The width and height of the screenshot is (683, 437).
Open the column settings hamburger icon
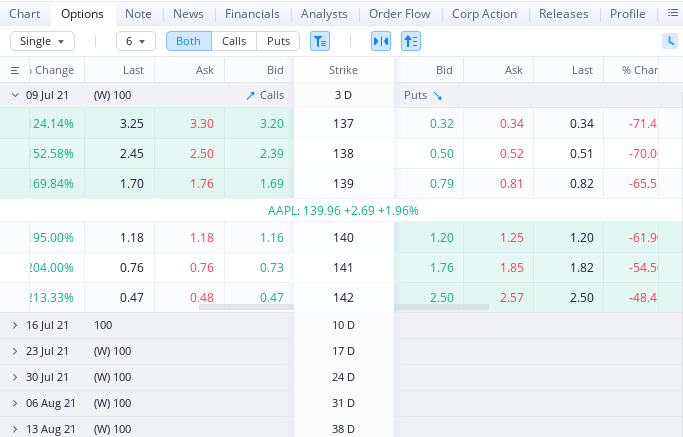[x=15, y=71]
